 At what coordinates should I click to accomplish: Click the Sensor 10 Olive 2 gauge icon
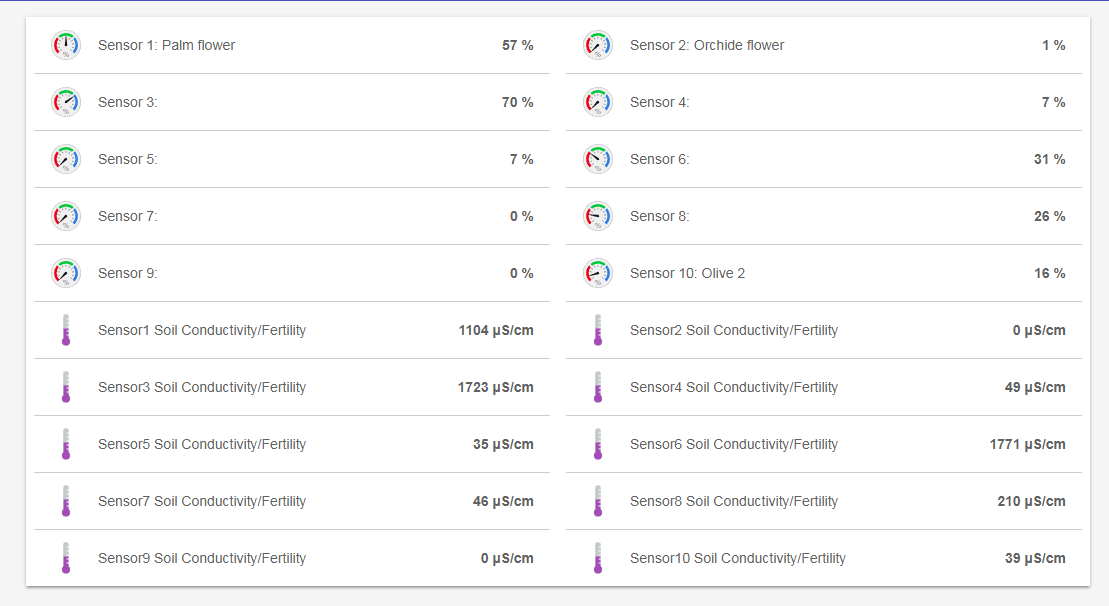click(x=598, y=273)
